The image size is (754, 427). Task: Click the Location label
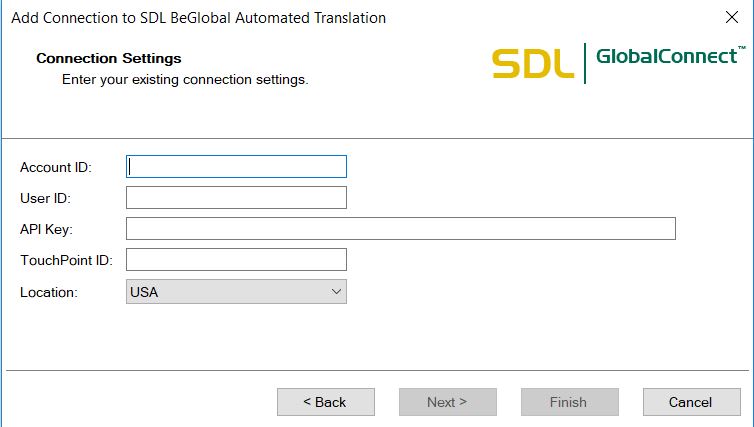point(49,292)
